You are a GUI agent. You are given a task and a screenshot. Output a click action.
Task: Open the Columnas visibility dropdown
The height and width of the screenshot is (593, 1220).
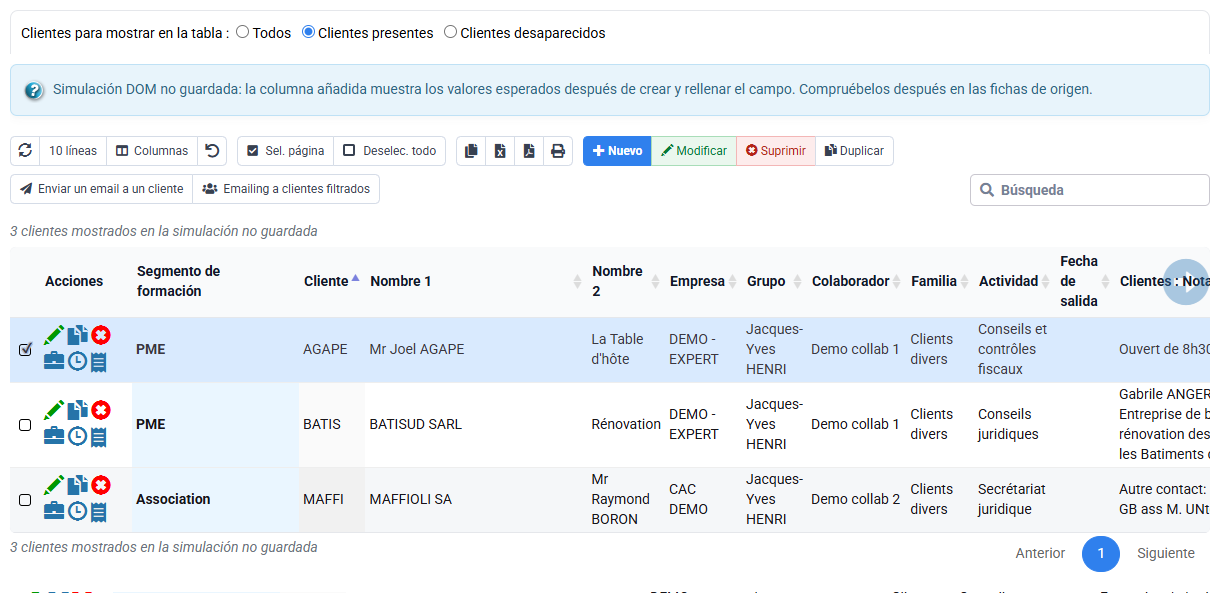pos(152,151)
